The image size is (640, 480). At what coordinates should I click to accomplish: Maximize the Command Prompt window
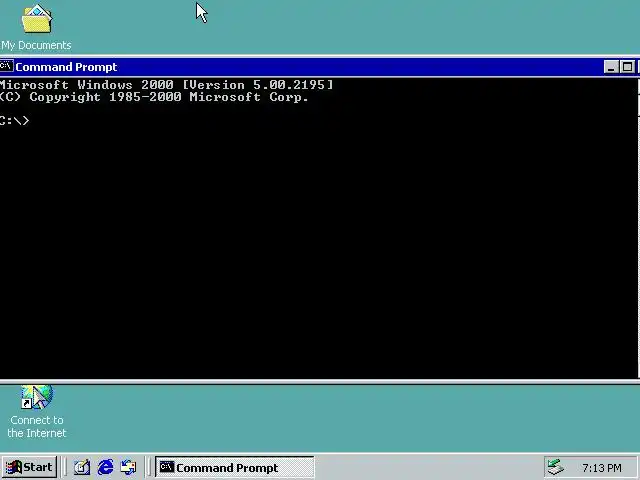pyautogui.click(x=627, y=67)
